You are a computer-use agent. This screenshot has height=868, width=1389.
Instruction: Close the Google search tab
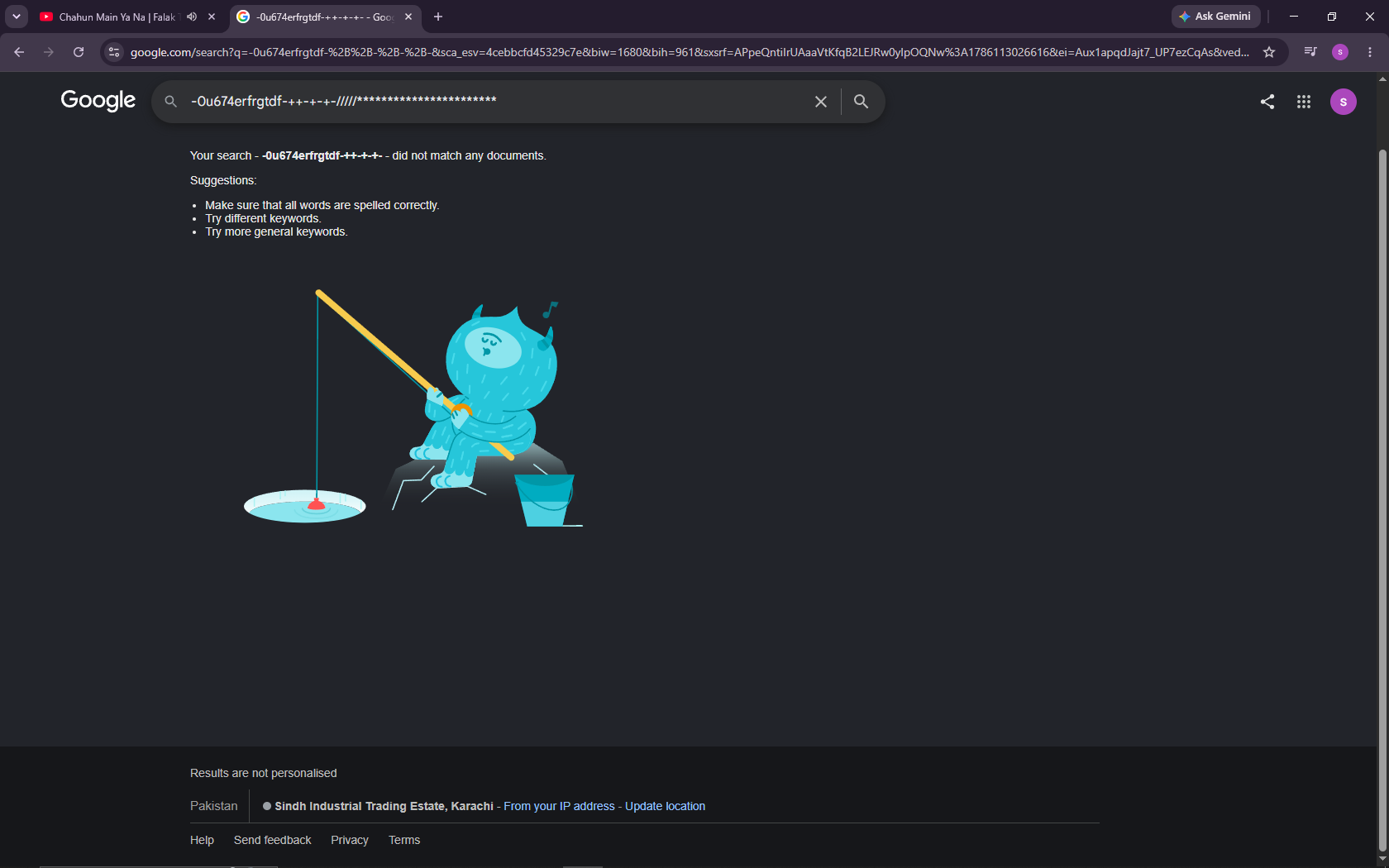coord(408,17)
